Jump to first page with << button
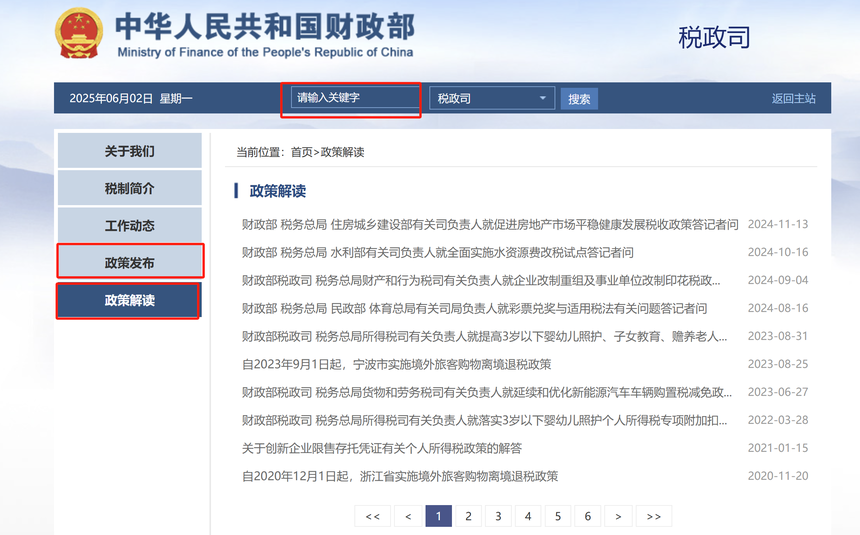 click(372, 516)
